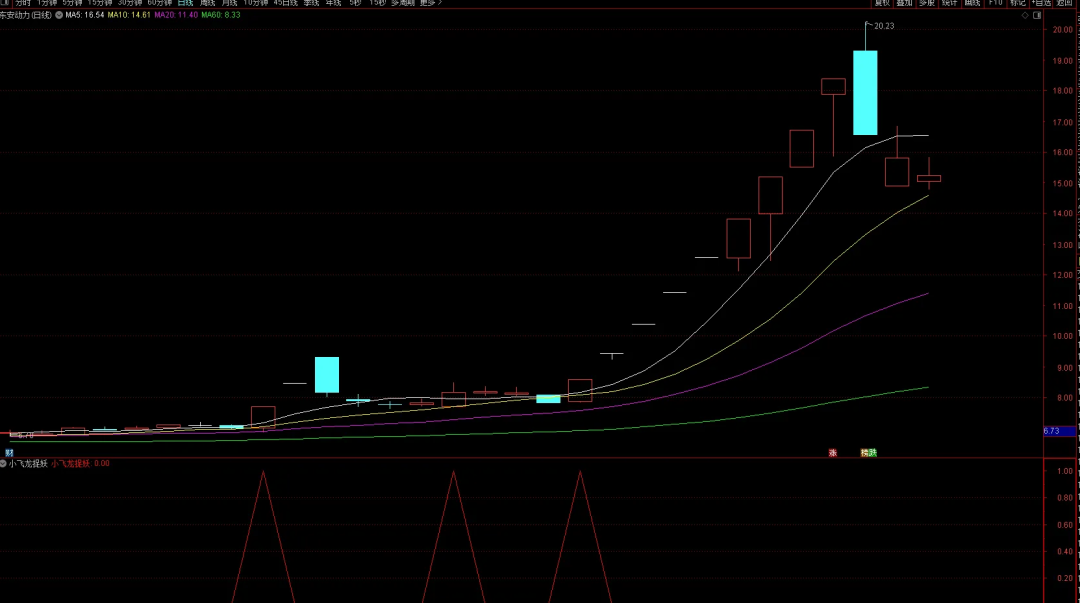The height and width of the screenshot is (603, 1080).
Task: Open the 多周期 multi-period view
Action: tap(403, 3)
